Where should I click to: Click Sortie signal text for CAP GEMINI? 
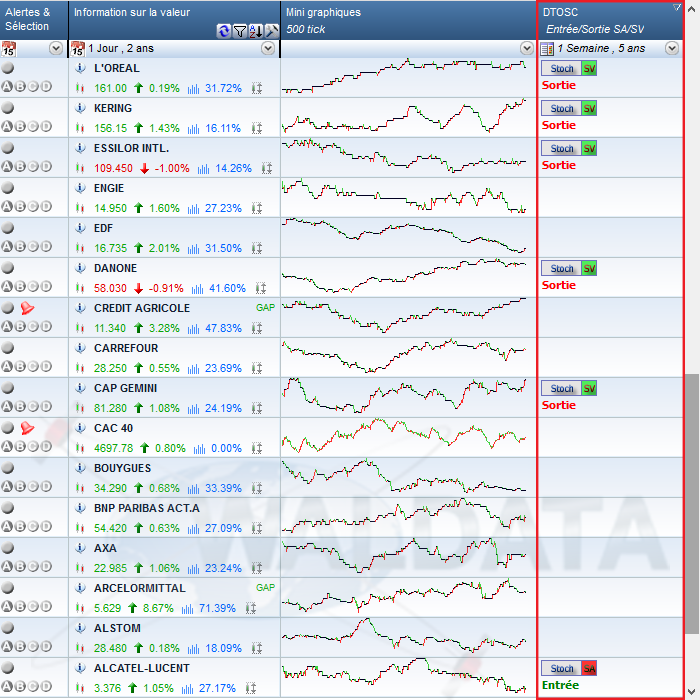click(558, 405)
